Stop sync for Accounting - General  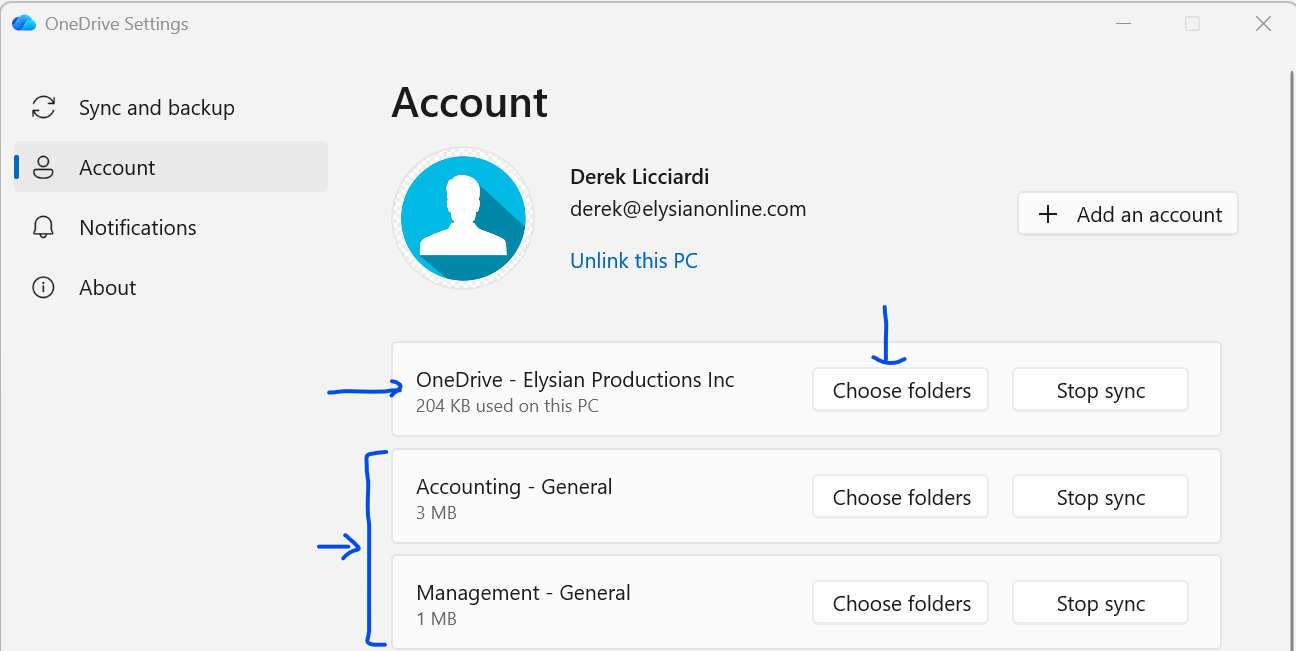(x=1101, y=497)
